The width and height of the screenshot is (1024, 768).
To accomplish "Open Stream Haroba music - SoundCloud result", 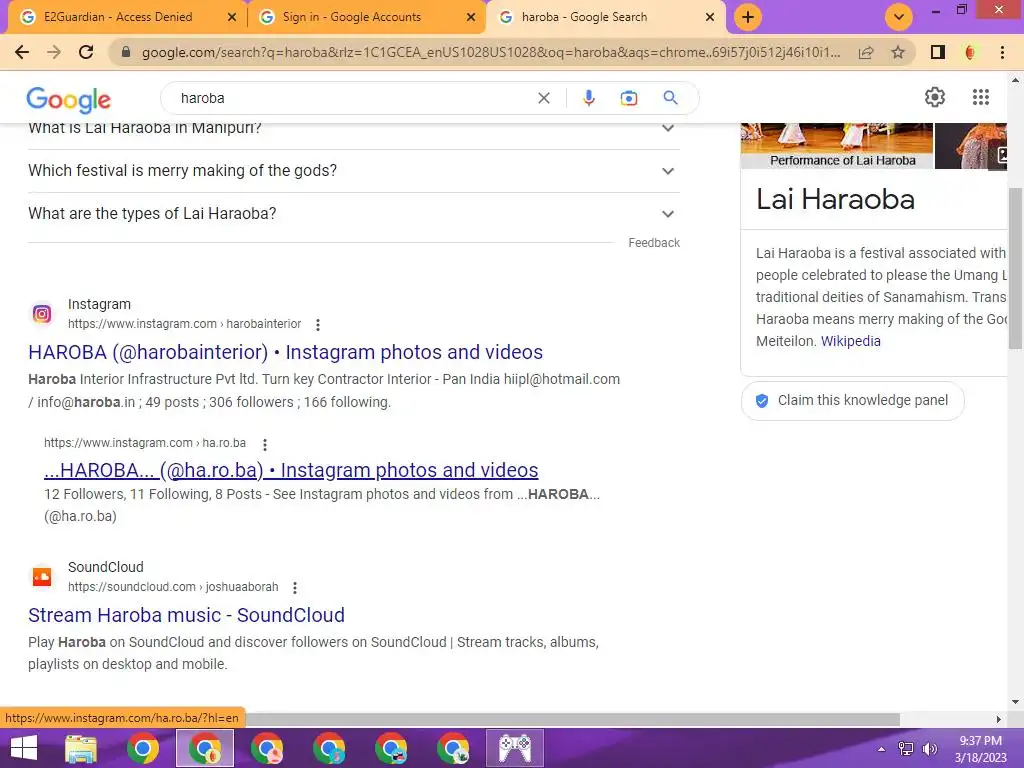I will (186, 615).
